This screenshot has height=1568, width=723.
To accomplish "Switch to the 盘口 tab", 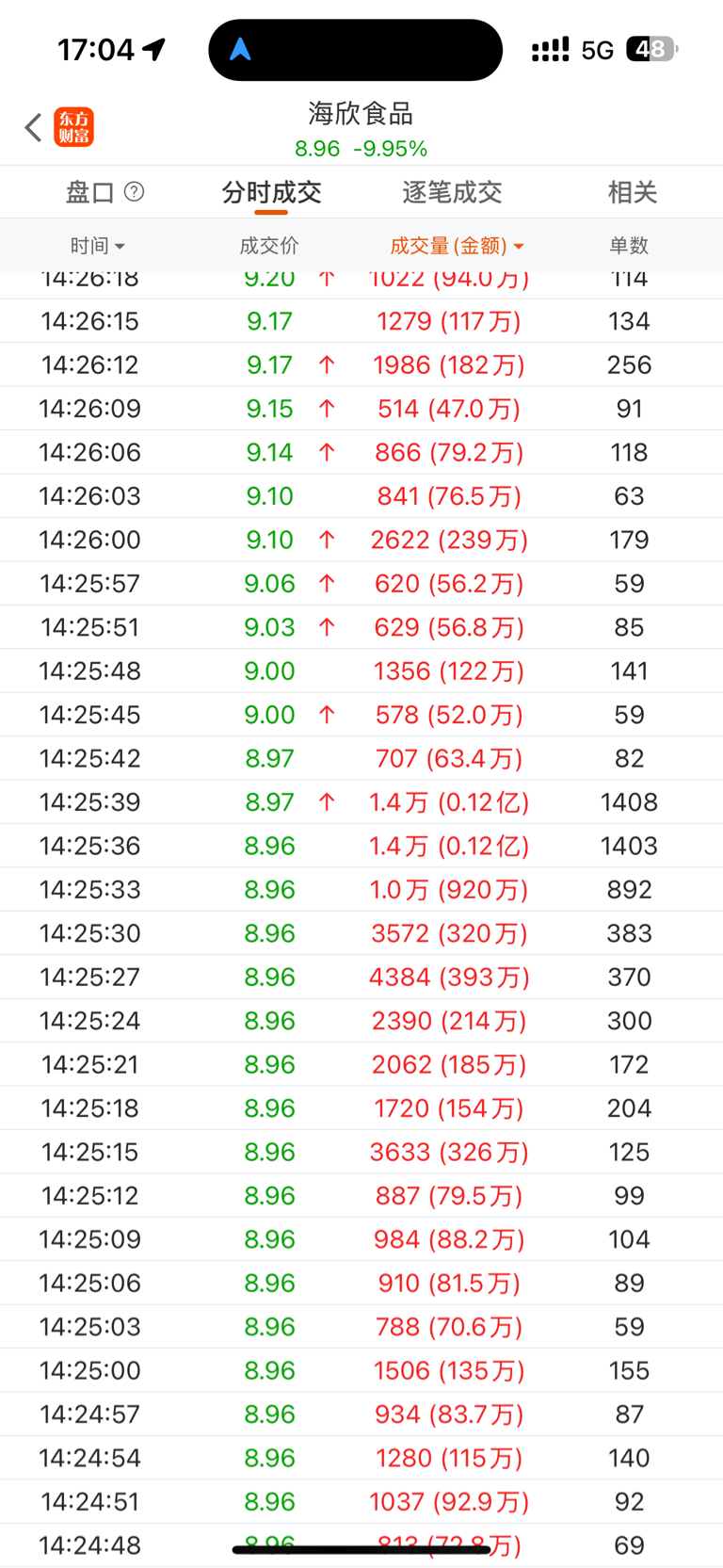I will tap(89, 192).
